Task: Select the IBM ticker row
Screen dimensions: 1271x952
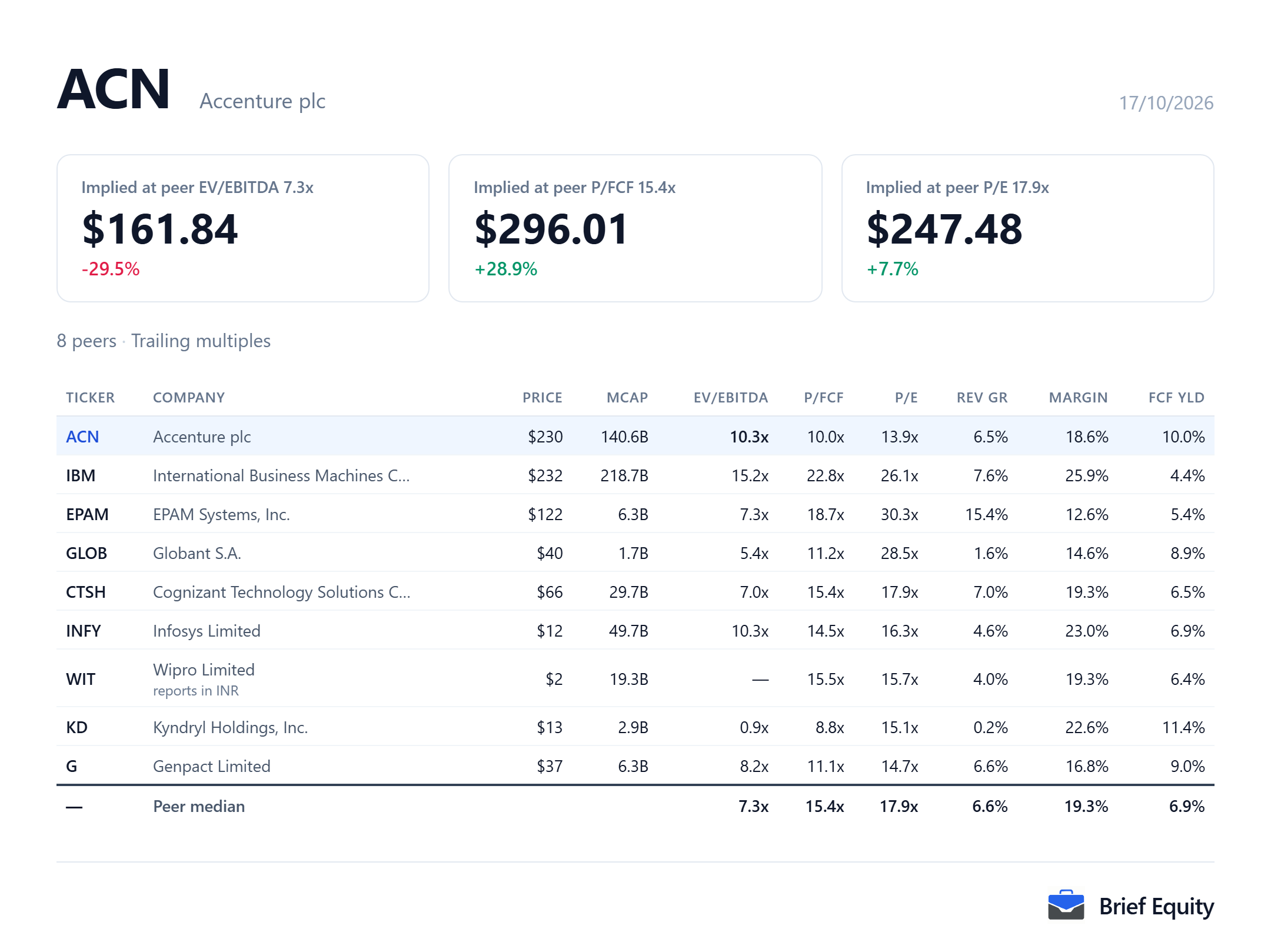Action: 635,475
